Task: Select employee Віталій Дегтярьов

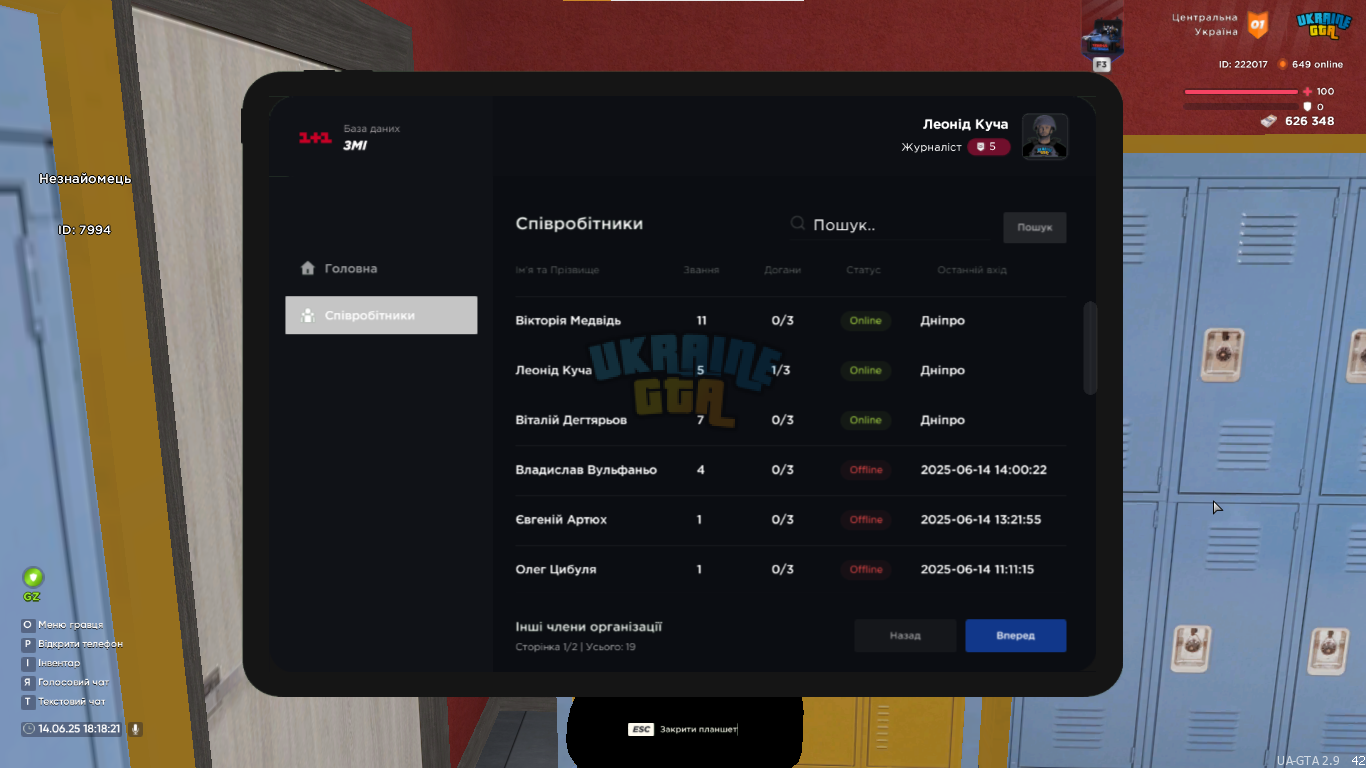Action: pyautogui.click(x=571, y=420)
